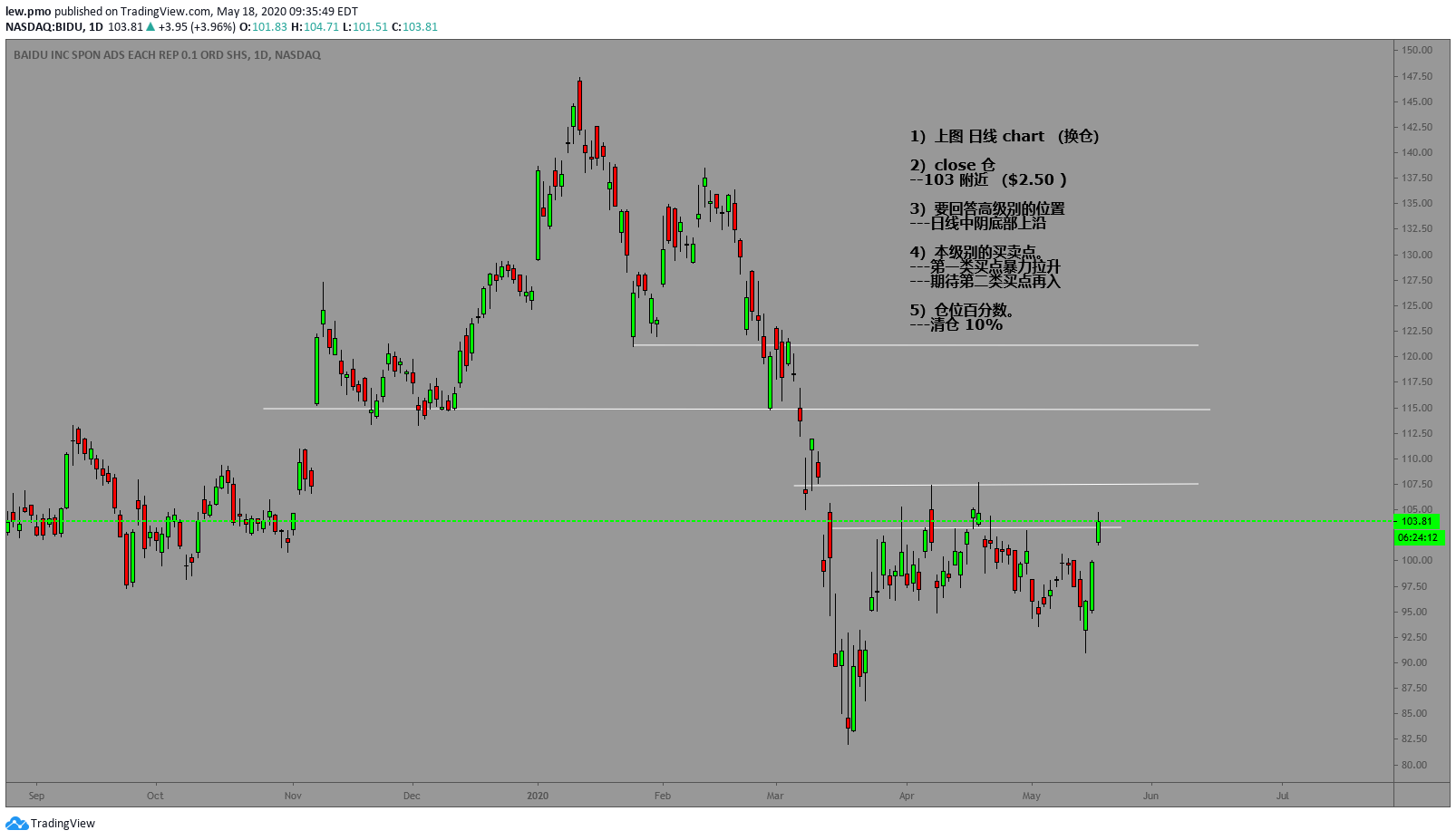Click the open value 101.83 in header
Image resolution: width=1456 pixels, height=840 pixels.
[269, 27]
